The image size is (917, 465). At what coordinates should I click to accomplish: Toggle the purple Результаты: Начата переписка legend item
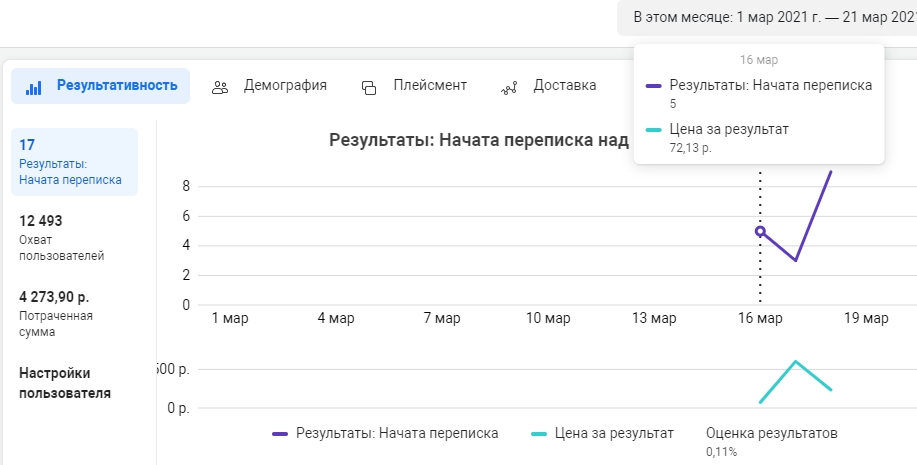385,433
